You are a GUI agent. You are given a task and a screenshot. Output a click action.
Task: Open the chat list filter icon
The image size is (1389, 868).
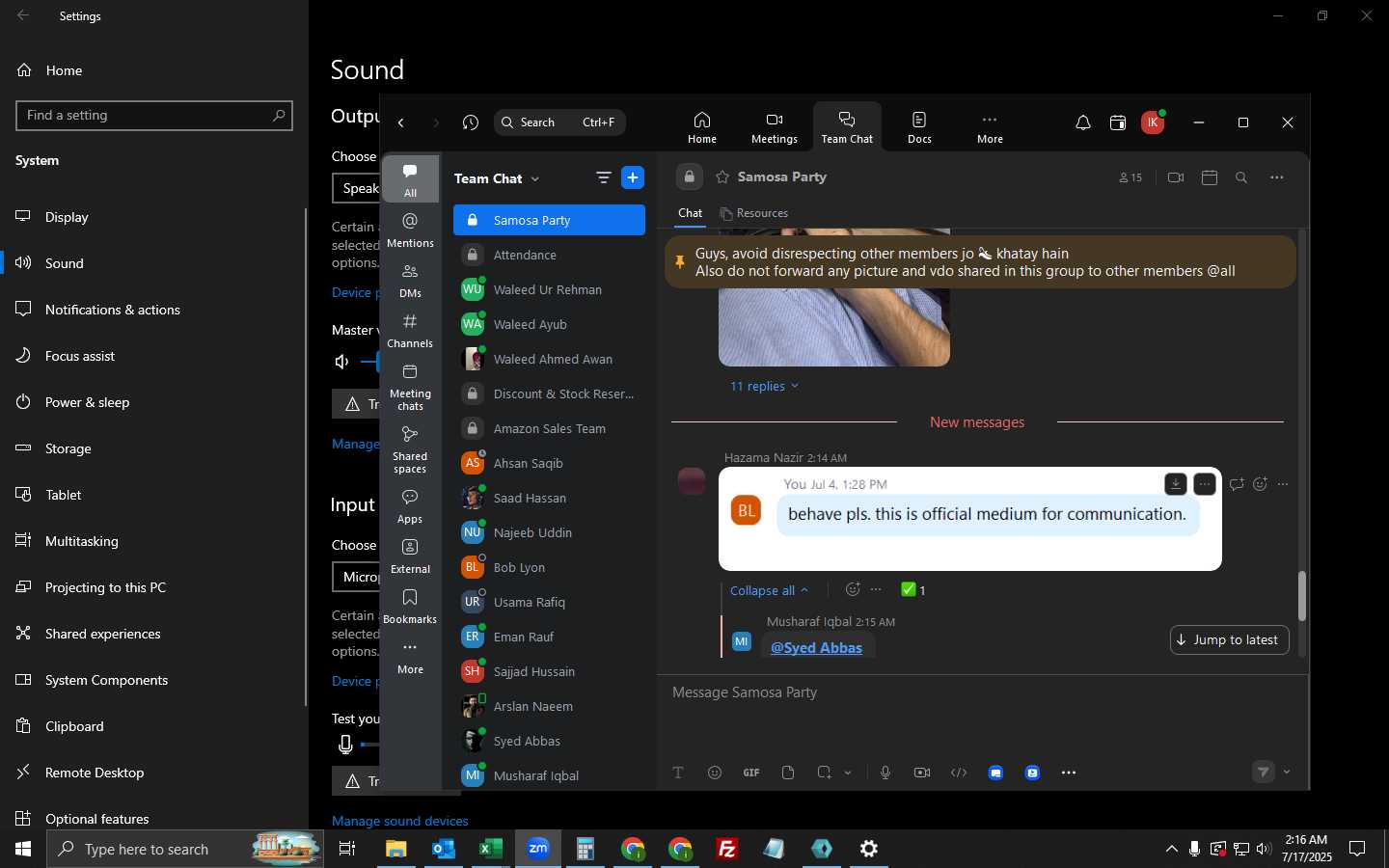tap(604, 177)
